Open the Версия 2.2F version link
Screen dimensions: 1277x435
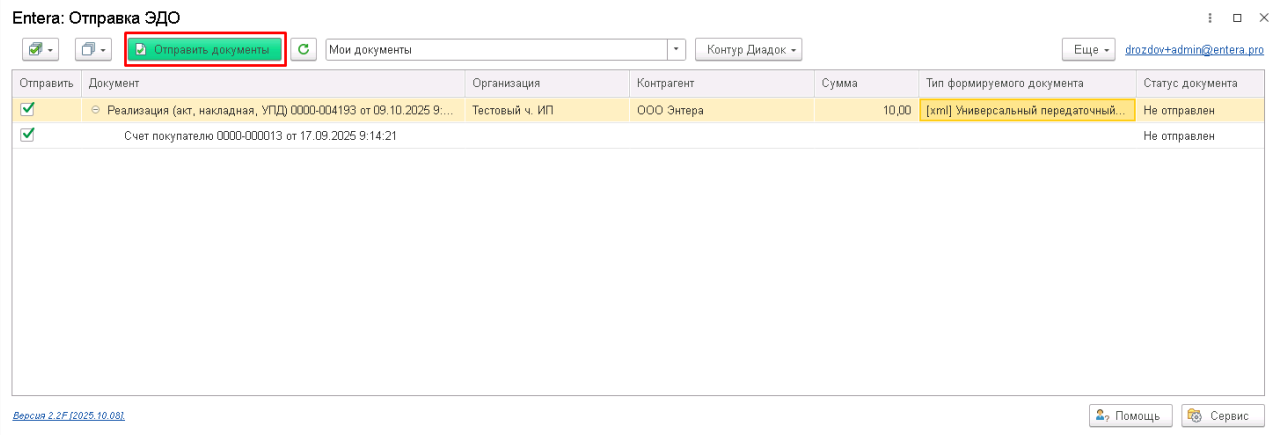click(68, 415)
